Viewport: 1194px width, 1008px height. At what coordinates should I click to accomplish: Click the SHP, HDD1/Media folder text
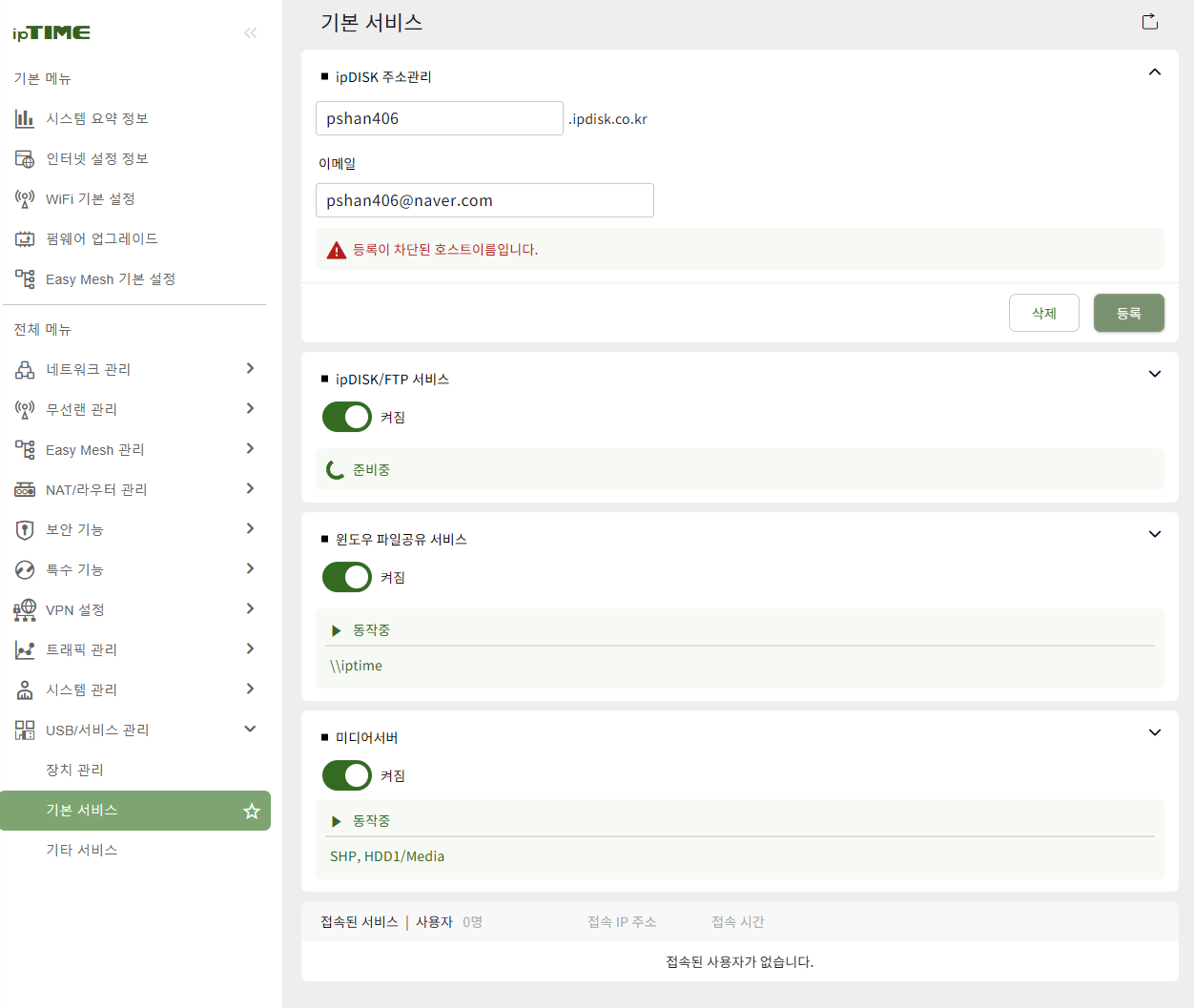387,856
